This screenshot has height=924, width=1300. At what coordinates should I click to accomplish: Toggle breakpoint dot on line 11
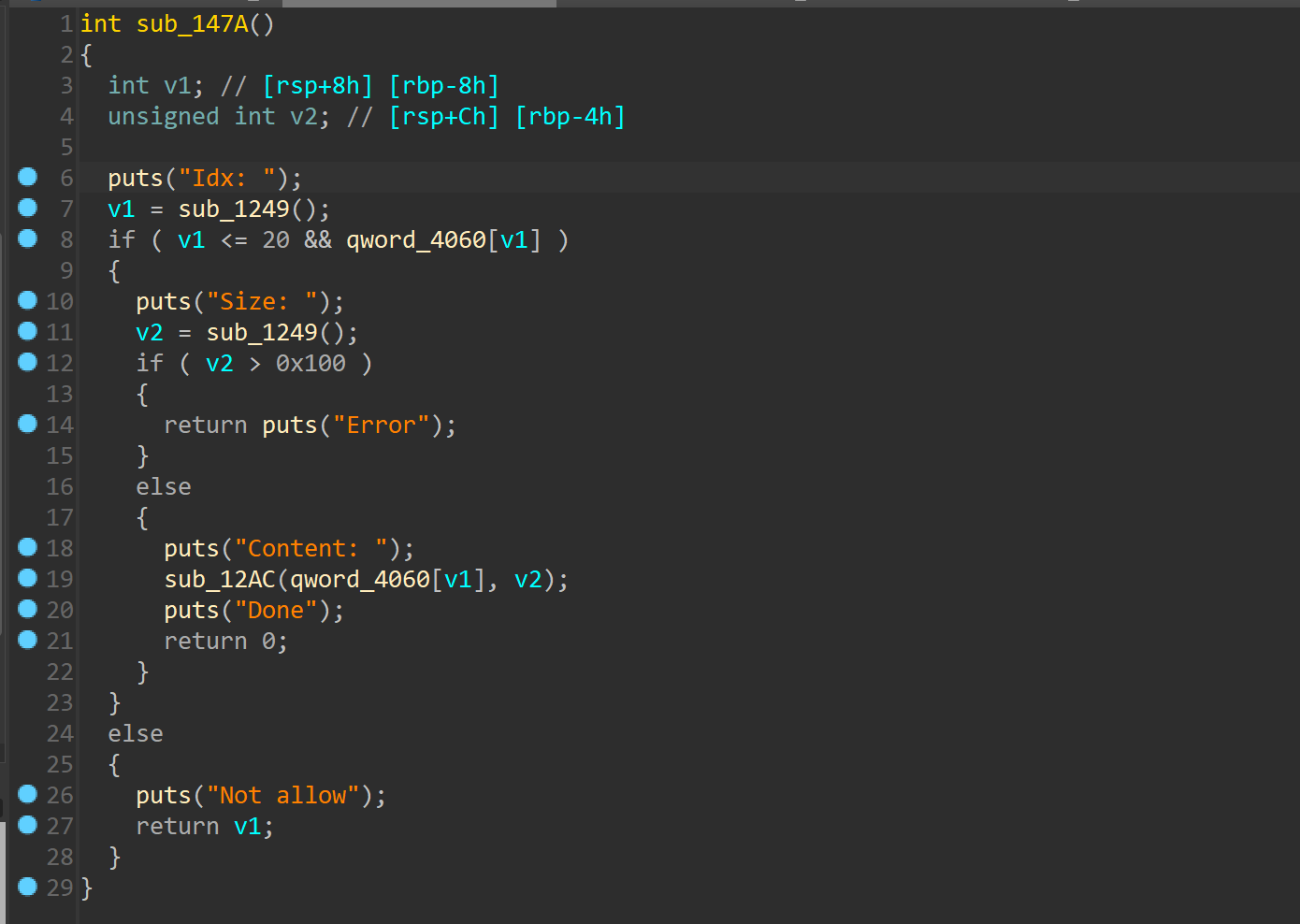[x=28, y=331]
